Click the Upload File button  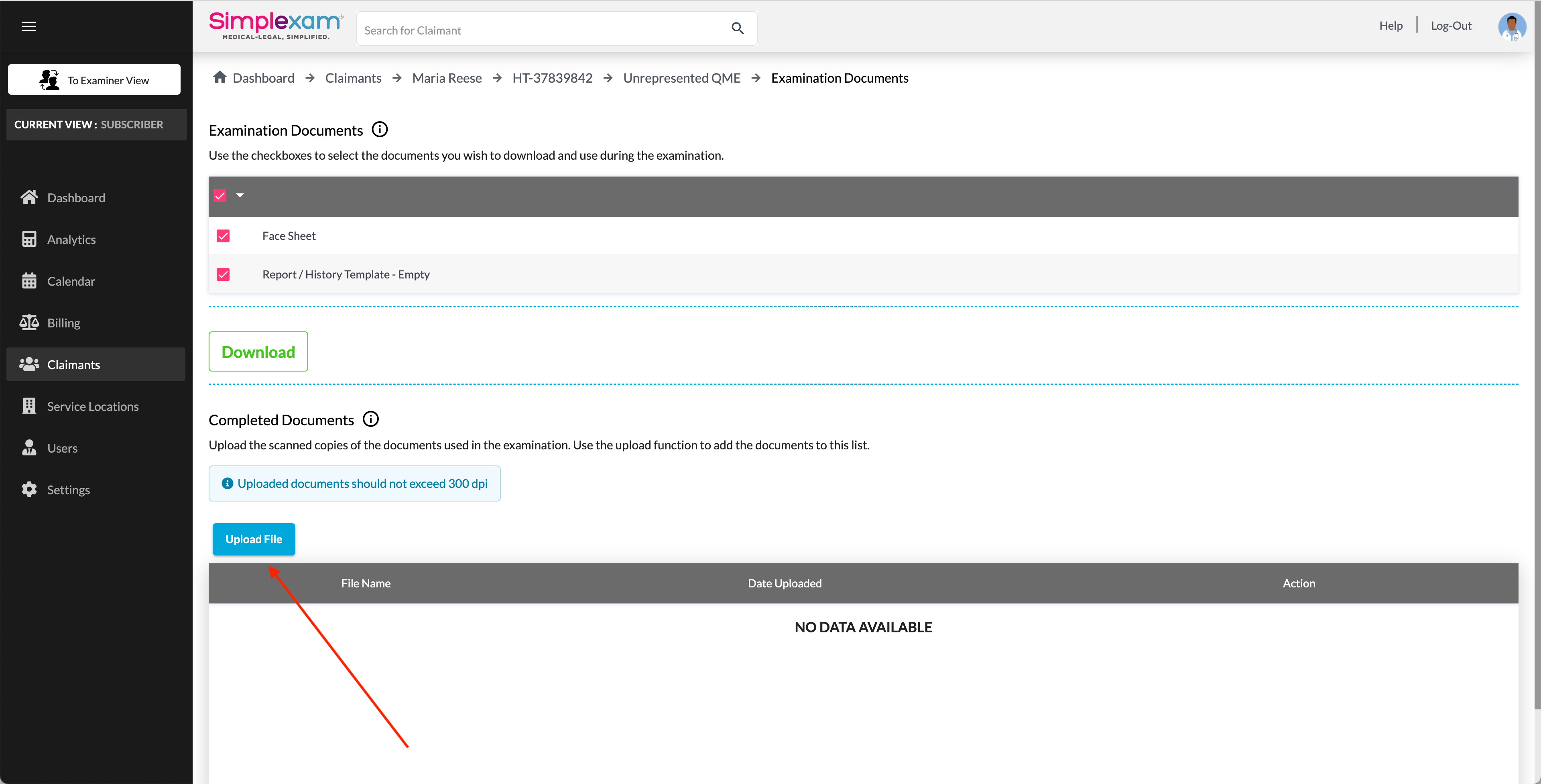click(254, 539)
